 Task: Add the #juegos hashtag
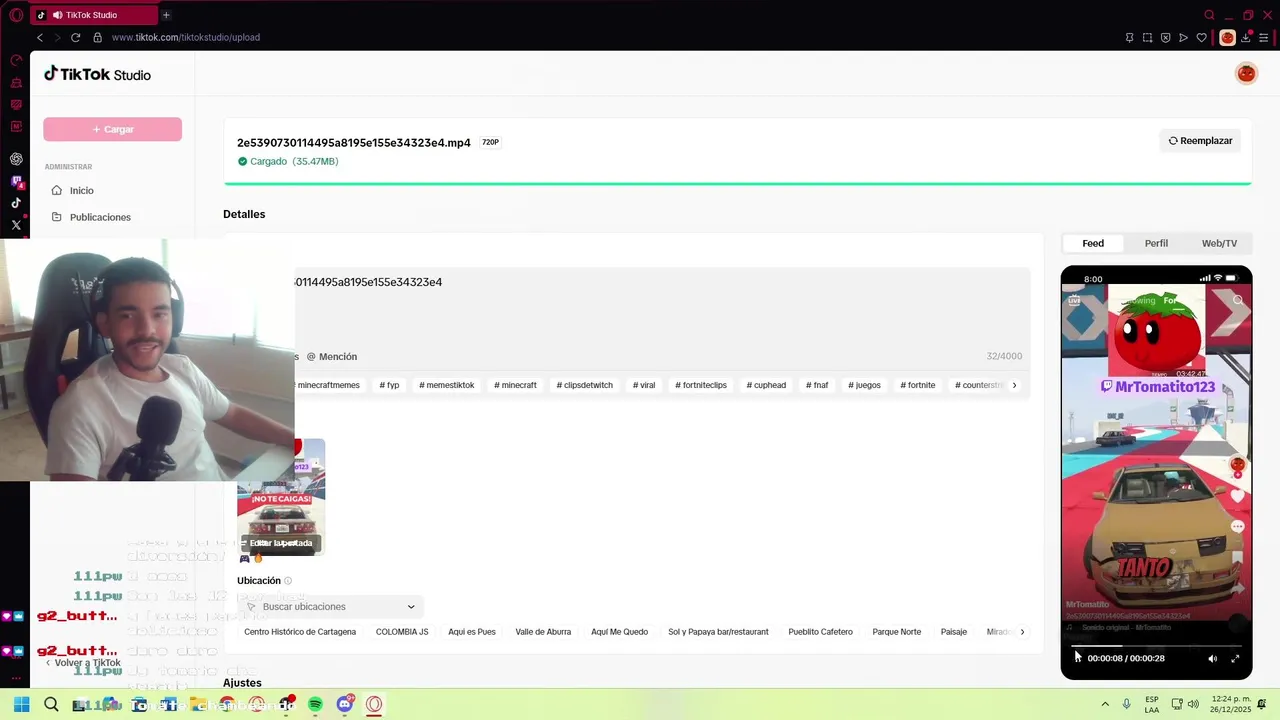[864, 385]
